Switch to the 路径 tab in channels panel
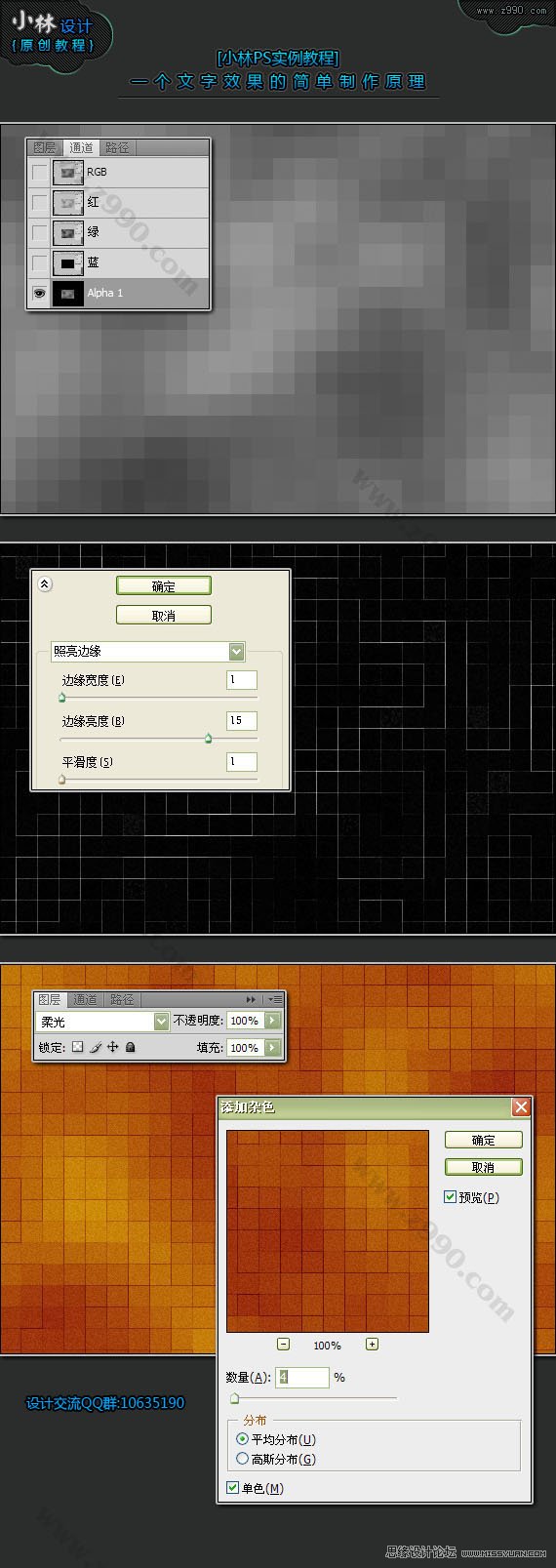 [x=118, y=147]
